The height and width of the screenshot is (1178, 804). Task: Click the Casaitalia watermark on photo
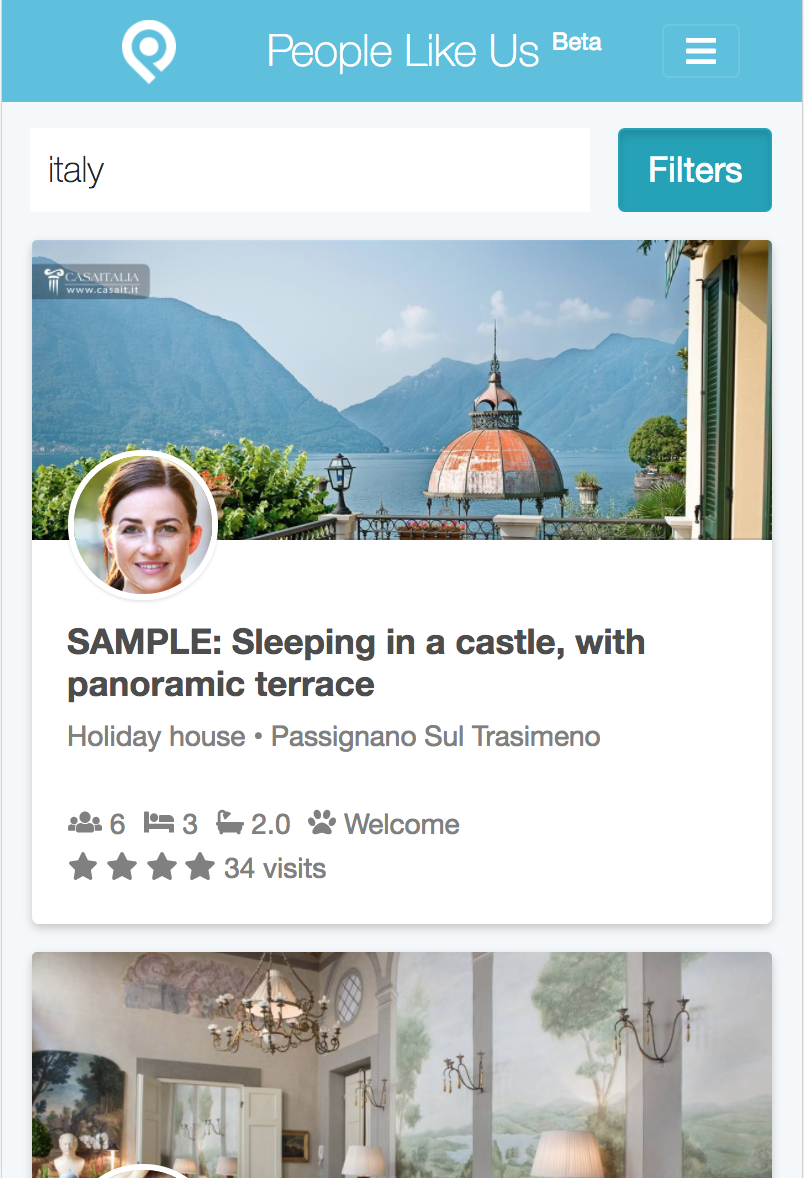coord(92,281)
